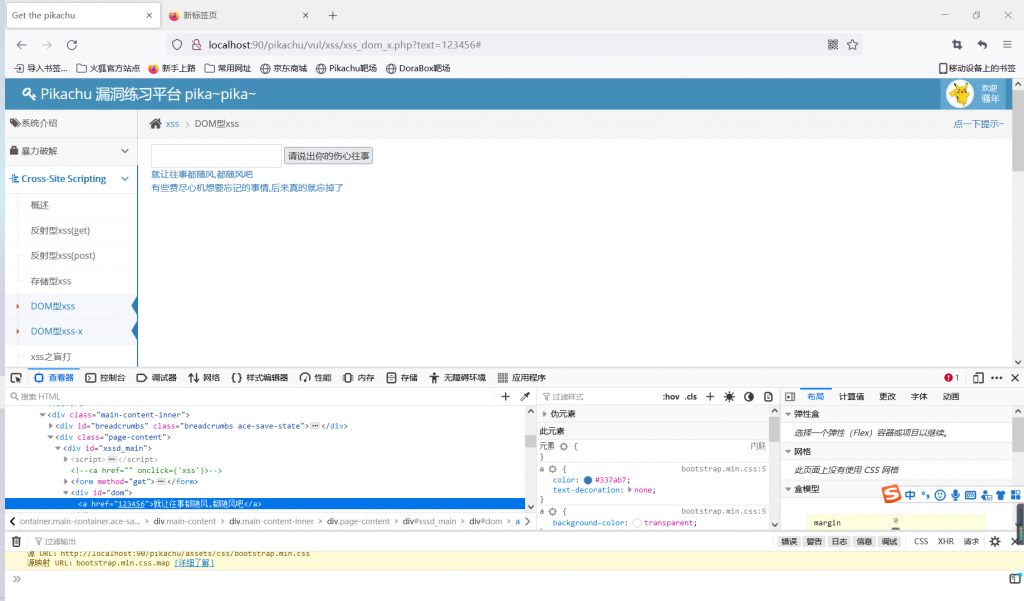The height and width of the screenshot is (601, 1024).
Task: Open the 网络 panel tab
Action: tap(204, 378)
